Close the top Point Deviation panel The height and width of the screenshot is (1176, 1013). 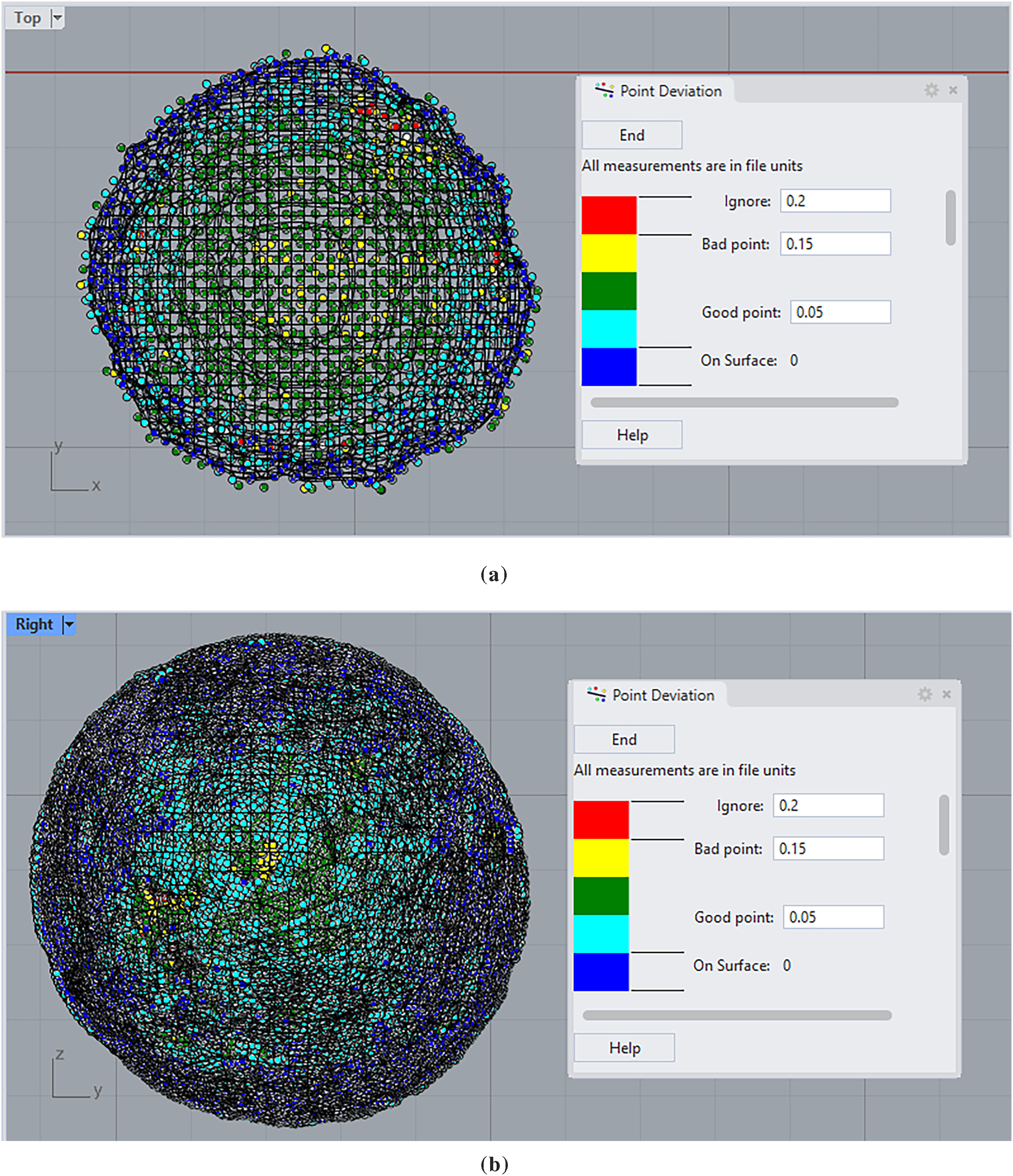pos(953,90)
